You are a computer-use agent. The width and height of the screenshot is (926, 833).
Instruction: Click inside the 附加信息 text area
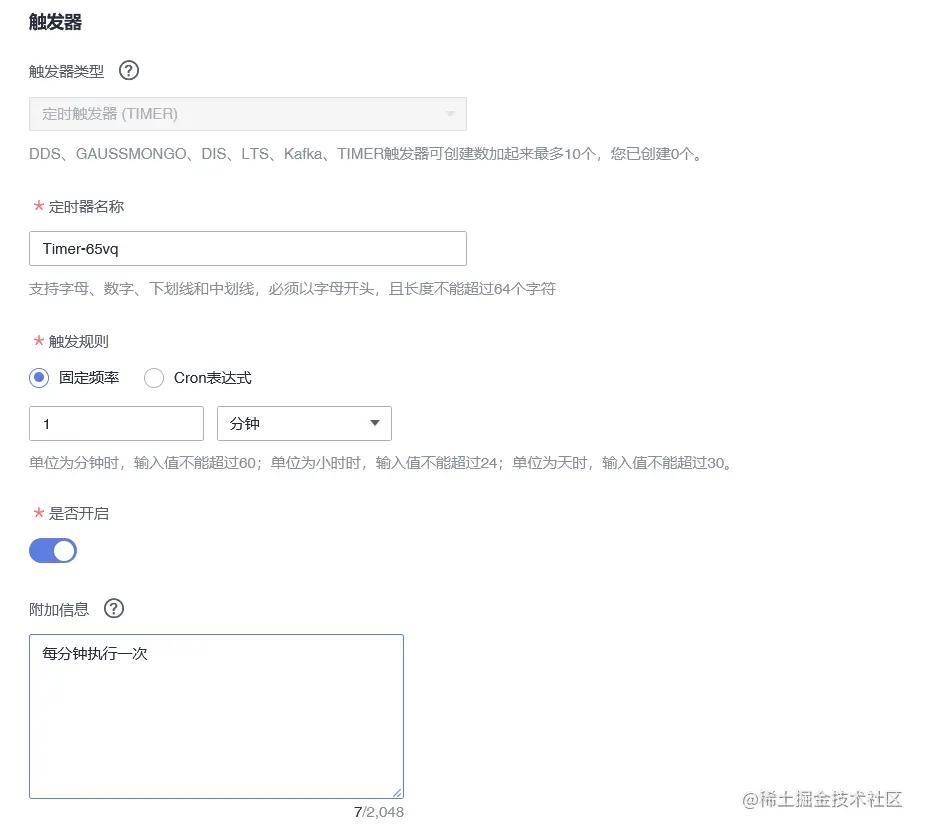tap(216, 715)
